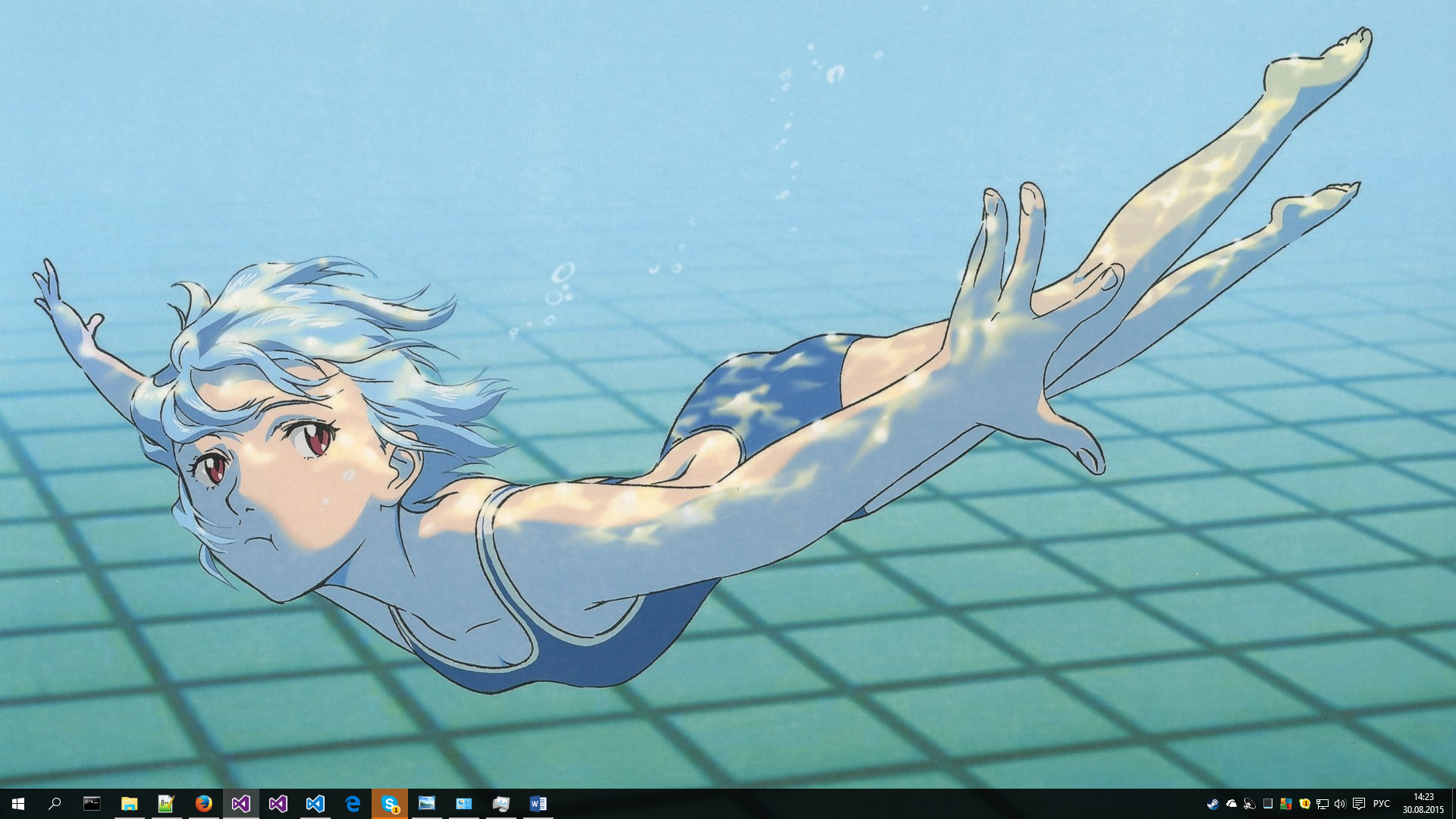Screen dimensions: 1456x819
Task: Open the Steam tray icon
Action: tap(1213, 804)
